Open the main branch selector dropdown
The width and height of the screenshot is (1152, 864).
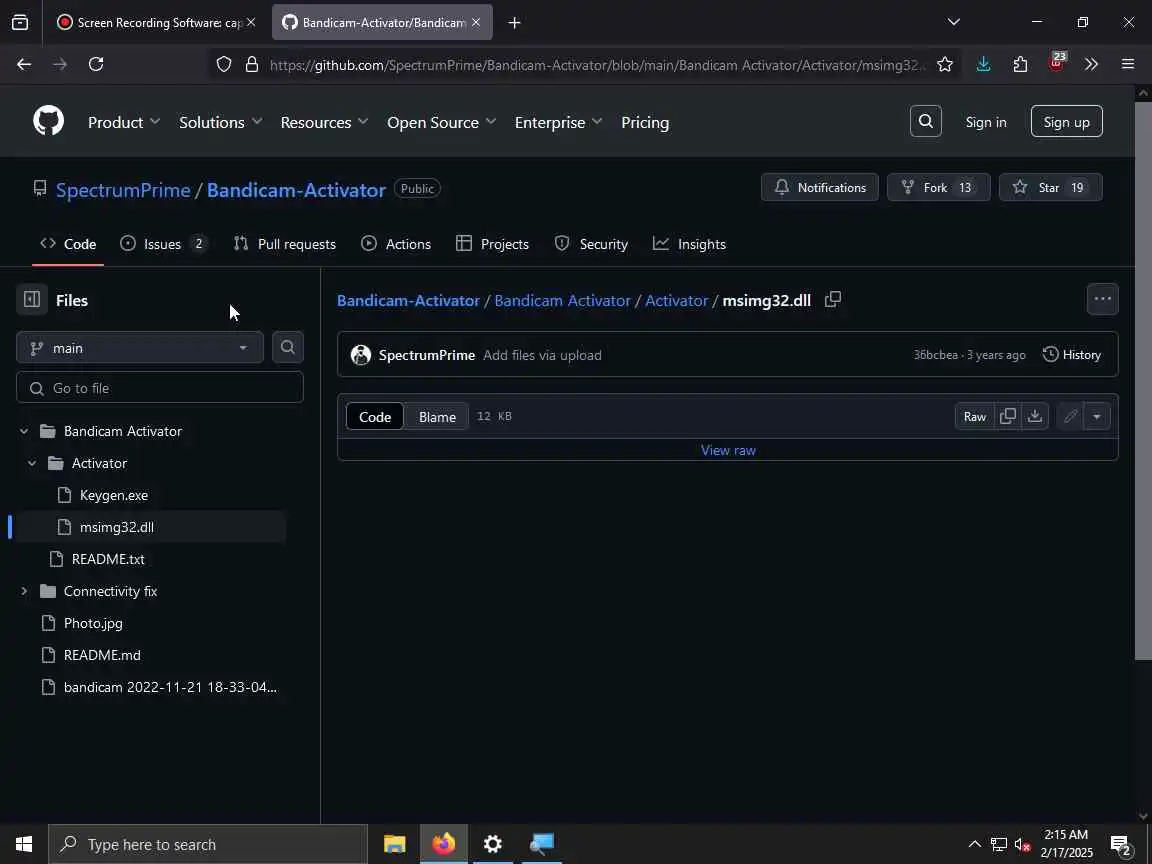click(140, 348)
